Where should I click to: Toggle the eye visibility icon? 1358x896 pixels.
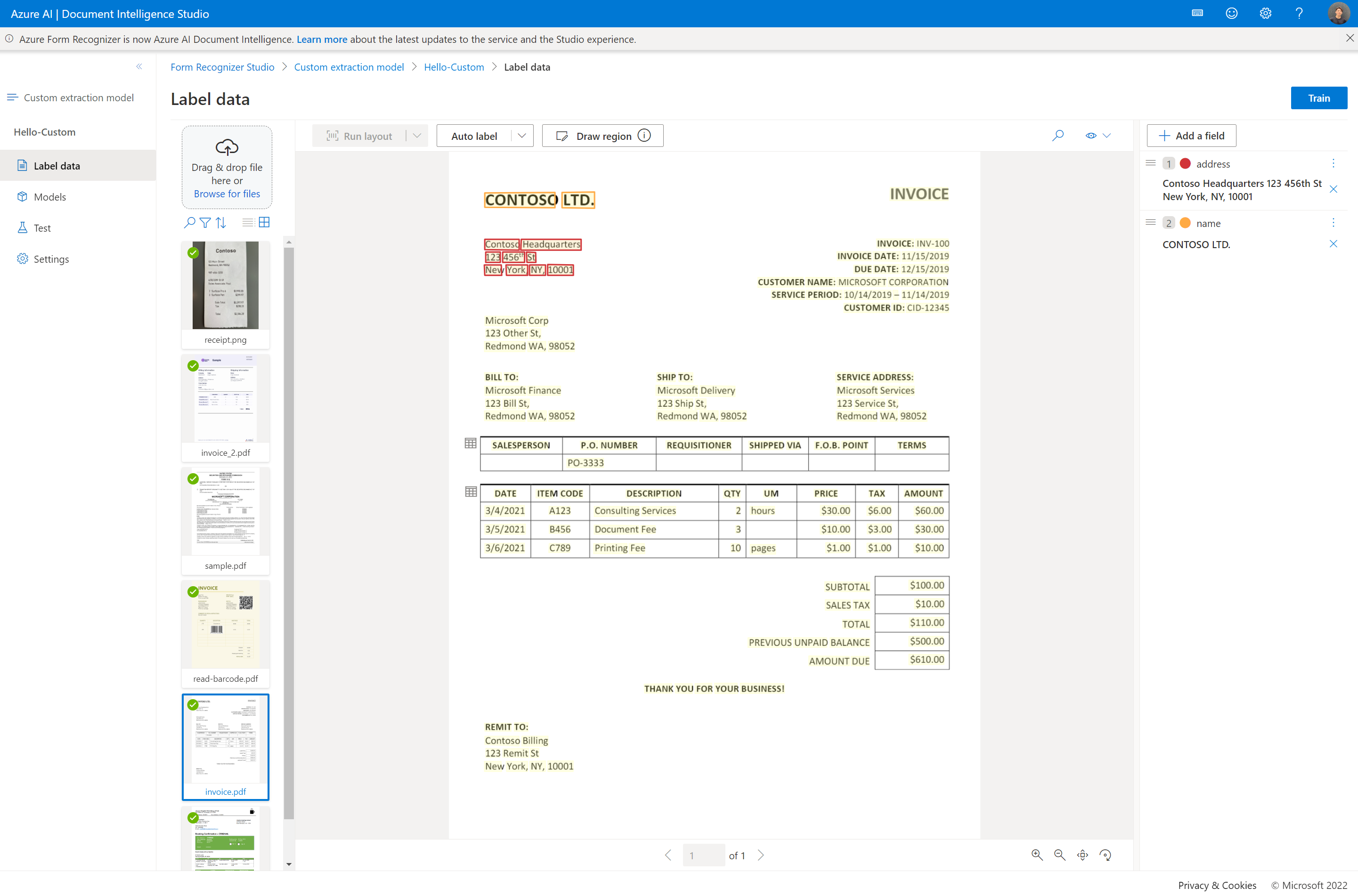(x=1090, y=135)
